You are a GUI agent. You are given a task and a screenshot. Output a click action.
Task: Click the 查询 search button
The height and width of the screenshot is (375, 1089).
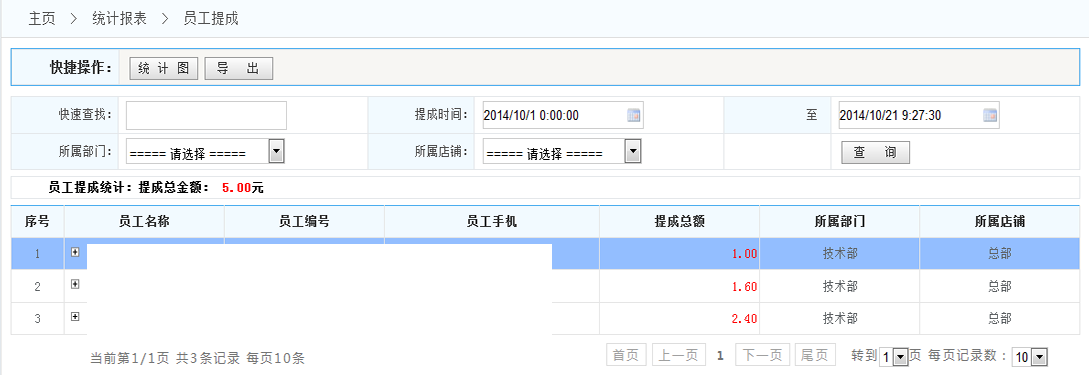[875, 153]
